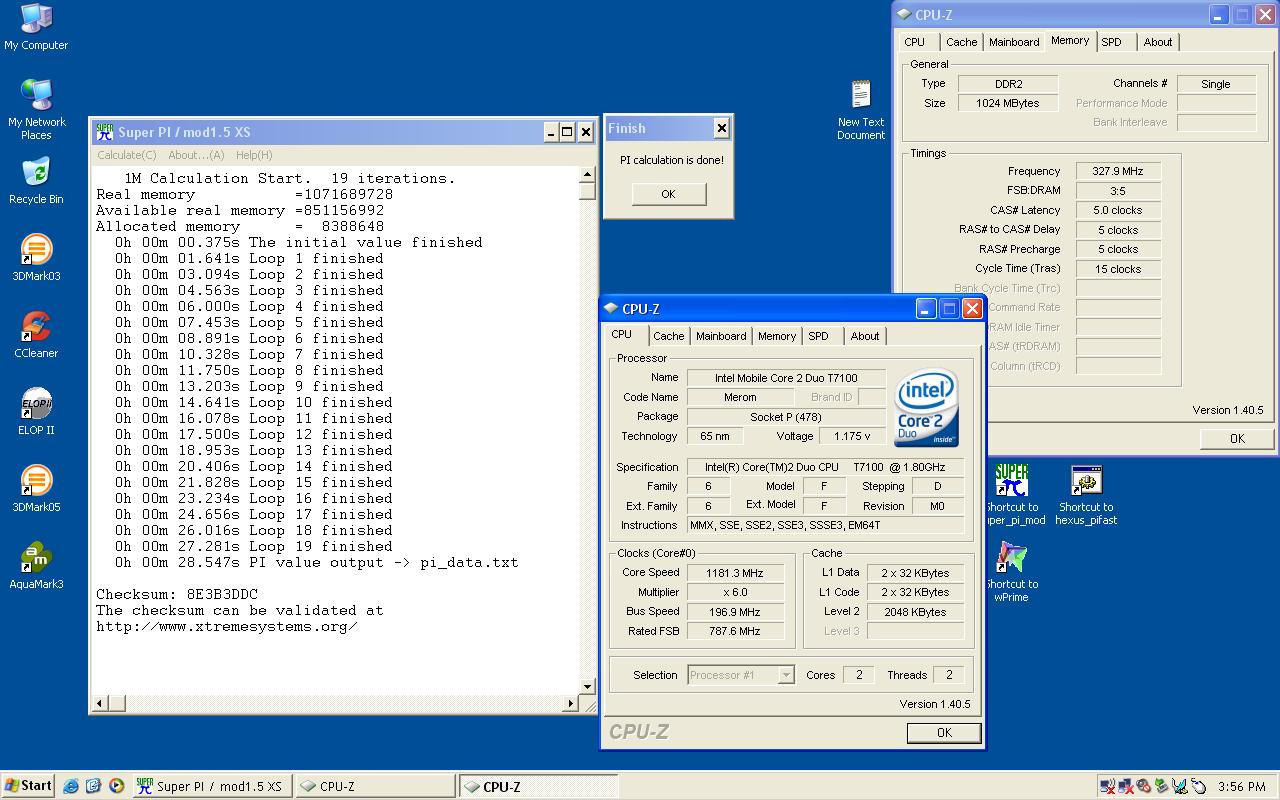Screen dimensions: 1280x800
Task: Select Mainboard tab in Memory CPU-Z window
Action: pos(1014,42)
